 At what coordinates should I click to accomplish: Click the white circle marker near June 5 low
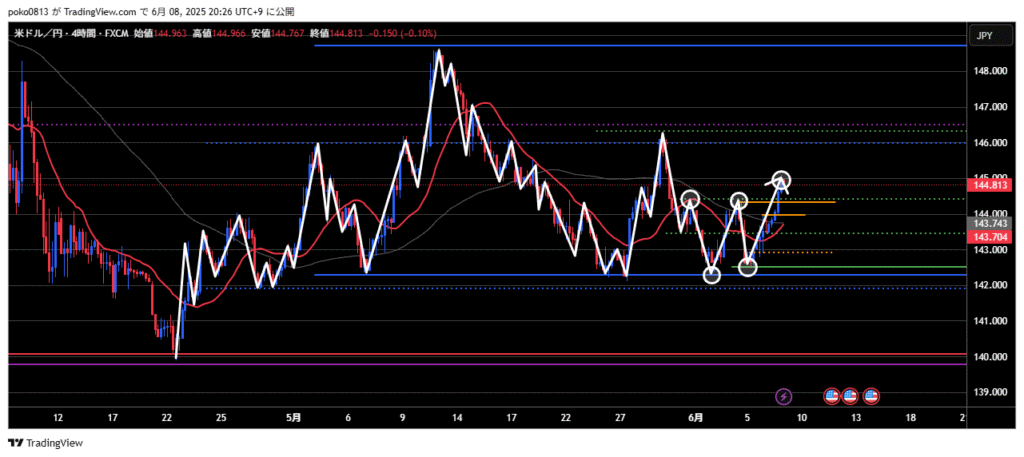(747, 266)
